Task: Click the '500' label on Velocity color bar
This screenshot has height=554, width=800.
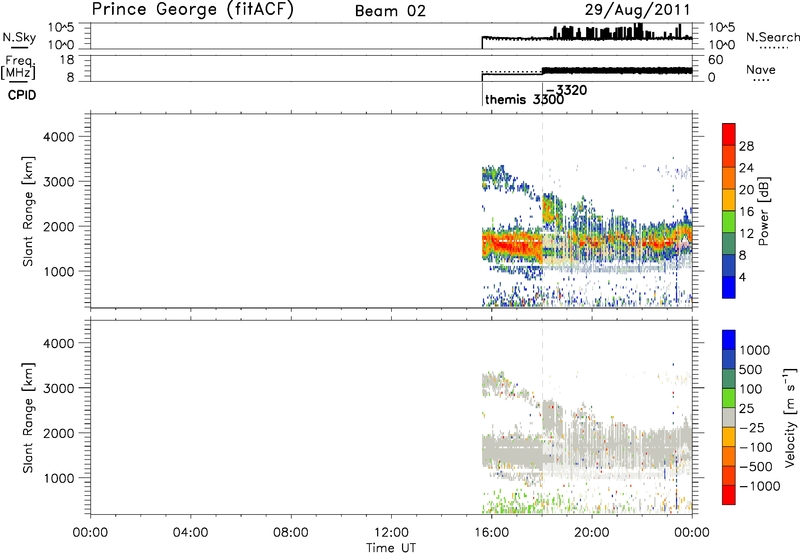Action: (x=751, y=369)
